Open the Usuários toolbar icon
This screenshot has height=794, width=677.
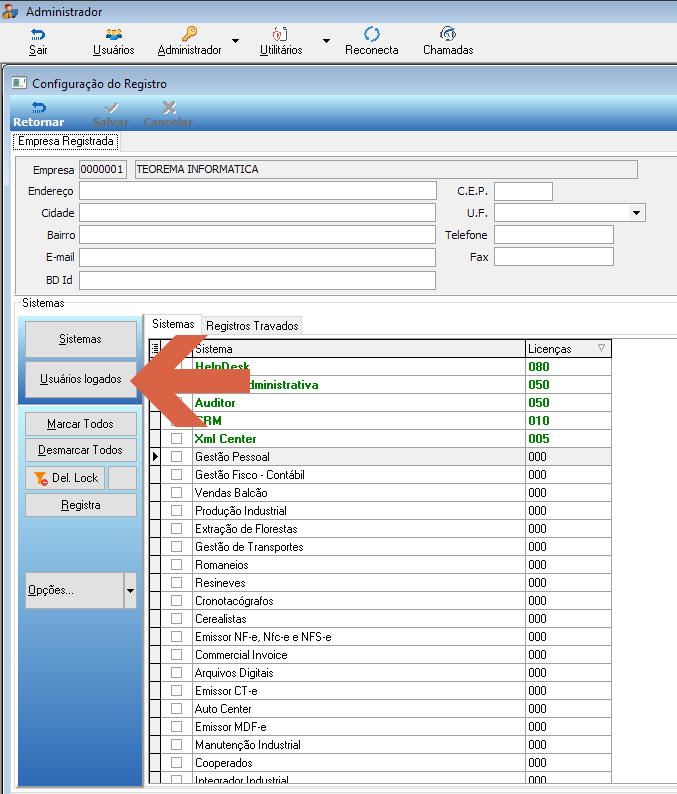pos(113,34)
